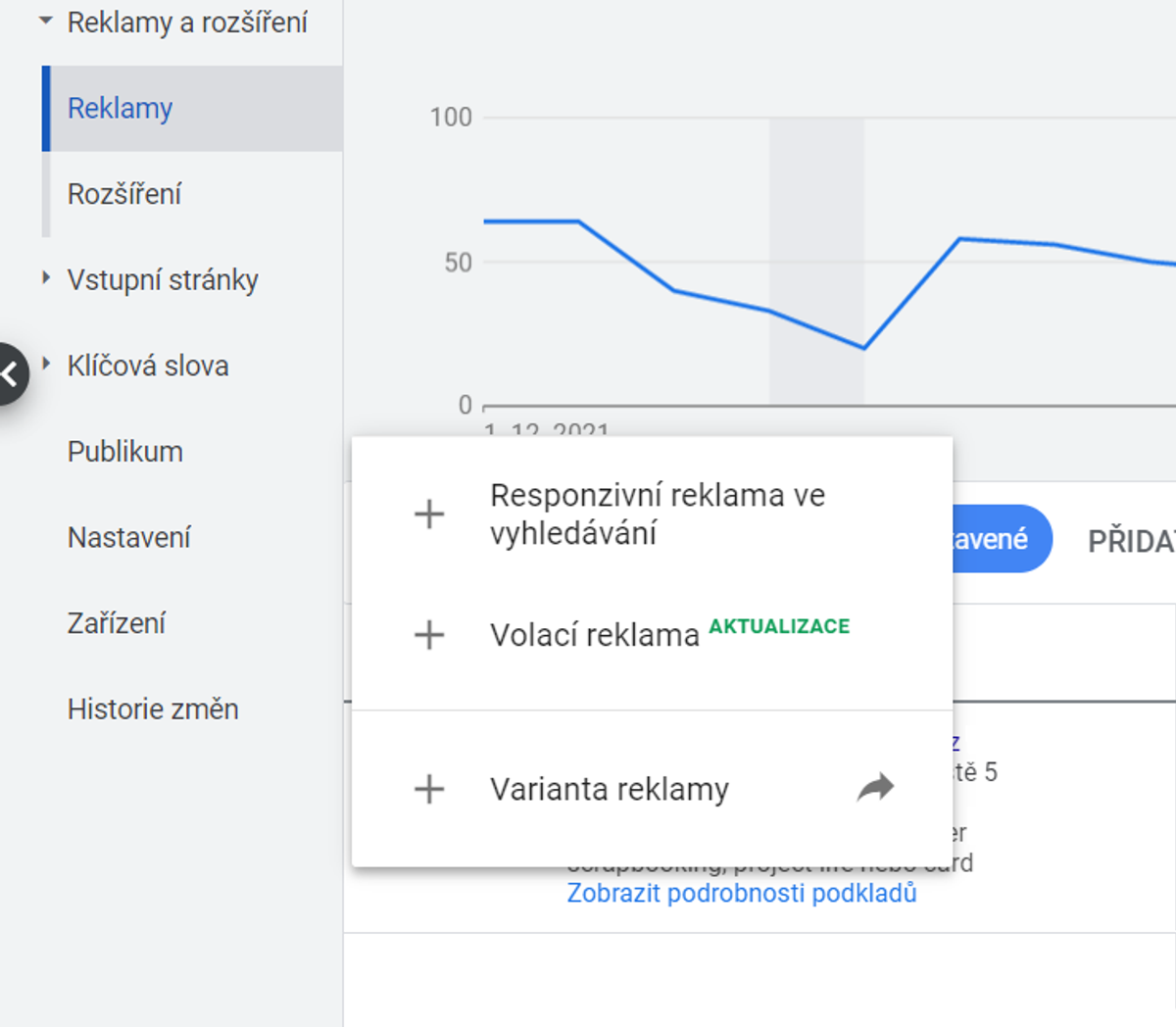Go to Zařízení page
1176x1027 pixels.
coord(117,623)
